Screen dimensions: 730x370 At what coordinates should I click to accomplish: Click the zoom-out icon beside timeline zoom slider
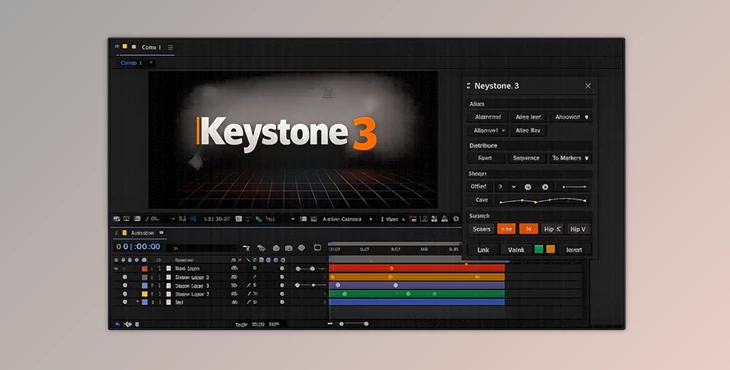(x=330, y=324)
